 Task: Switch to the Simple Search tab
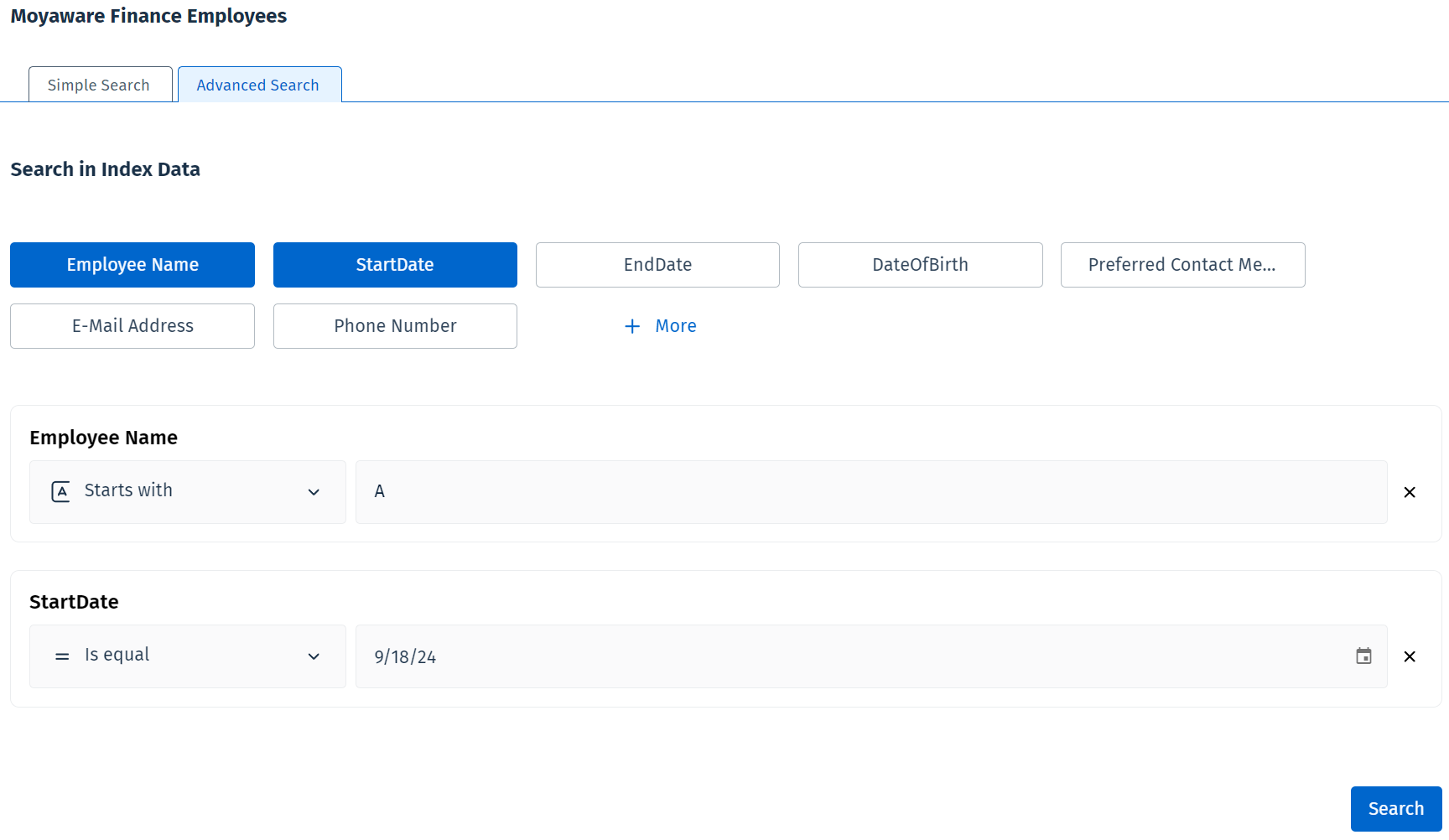click(100, 85)
